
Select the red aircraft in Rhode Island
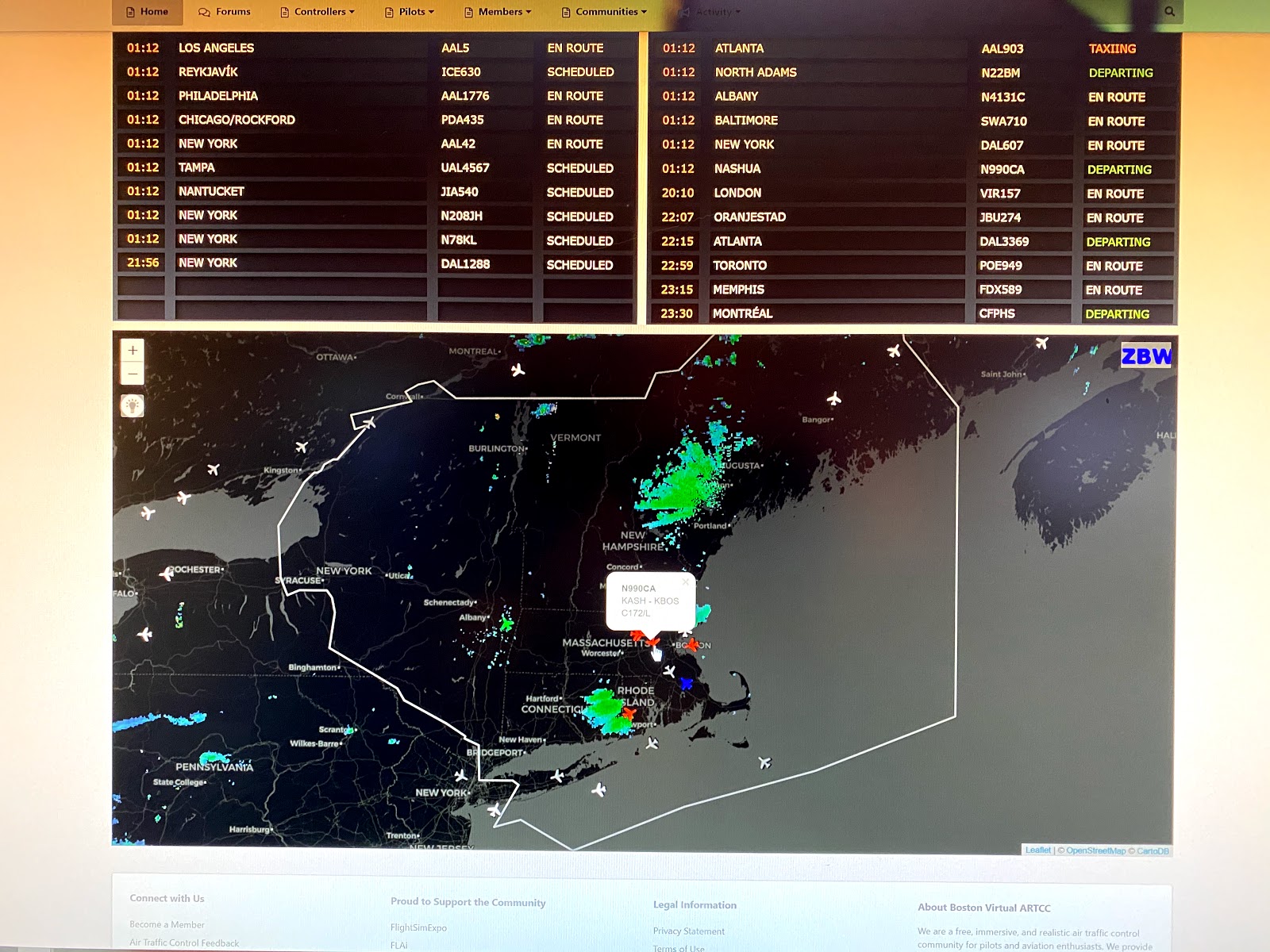point(629,713)
